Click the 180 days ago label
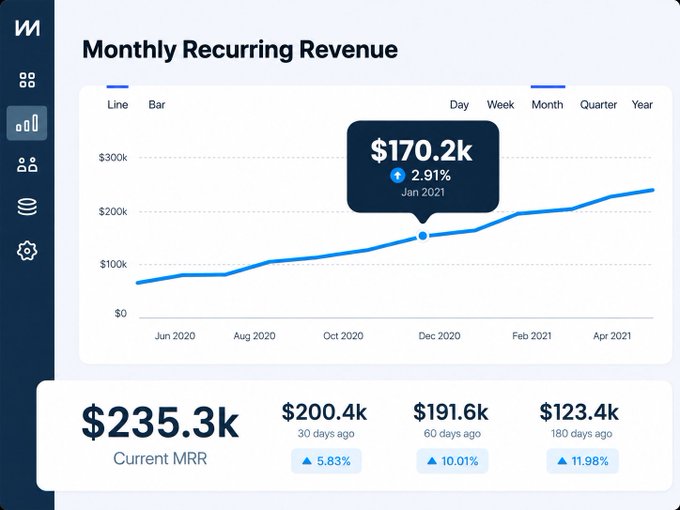The height and width of the screenshot is (510, 680). tap(582, 434)
